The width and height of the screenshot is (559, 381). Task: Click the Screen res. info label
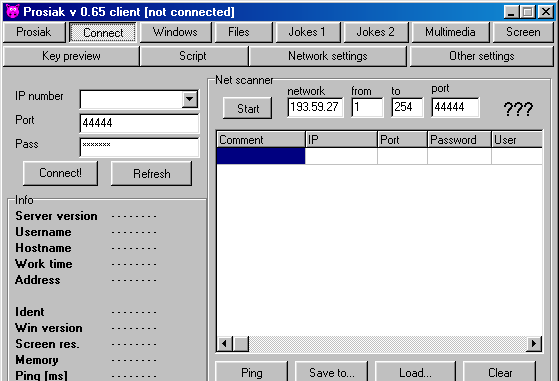point(47,344)
